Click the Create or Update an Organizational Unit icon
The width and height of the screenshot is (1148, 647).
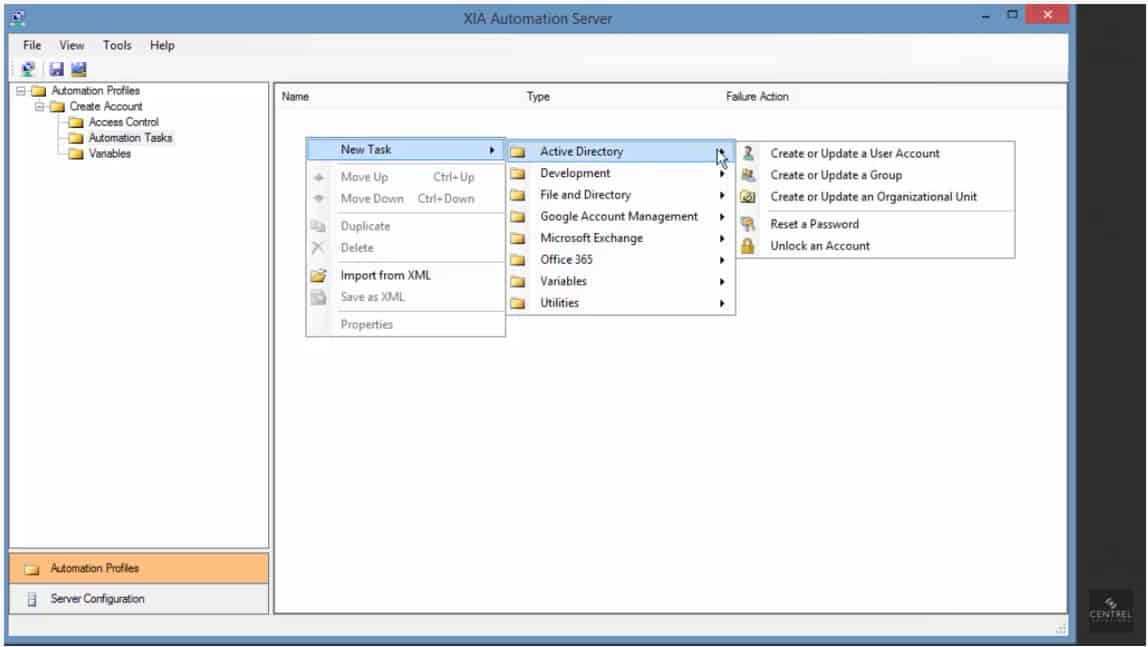[748, 197]
